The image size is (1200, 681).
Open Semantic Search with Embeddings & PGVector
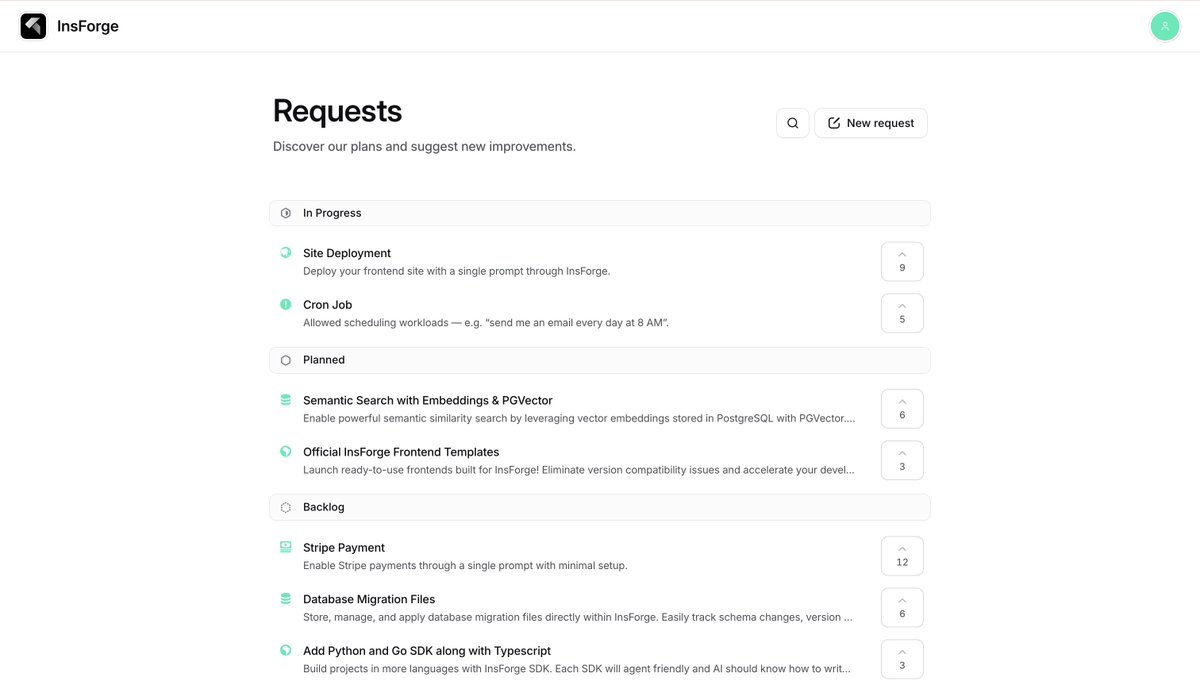(428, 400)
